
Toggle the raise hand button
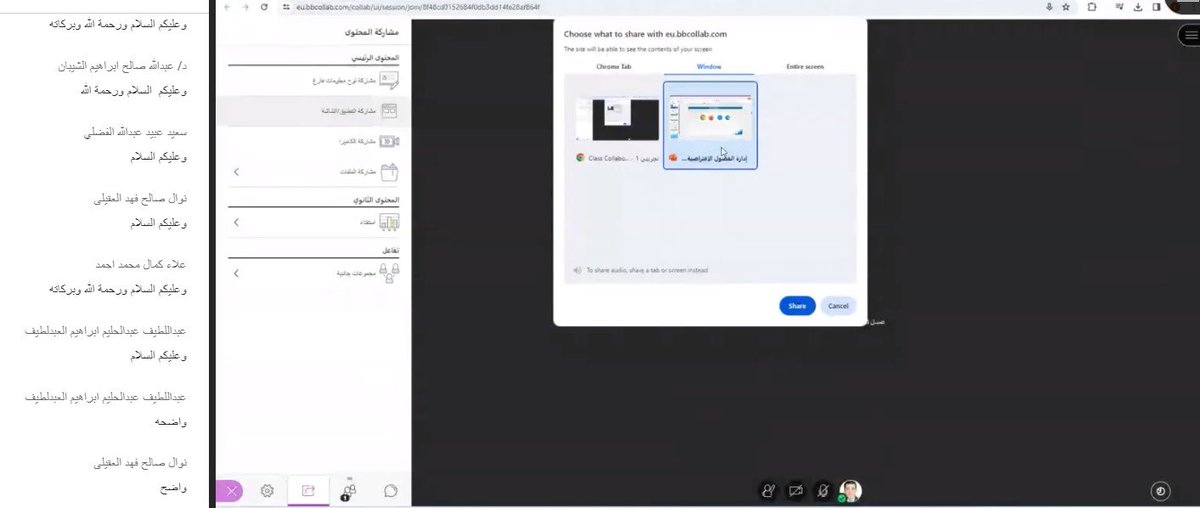pos(768,491)
